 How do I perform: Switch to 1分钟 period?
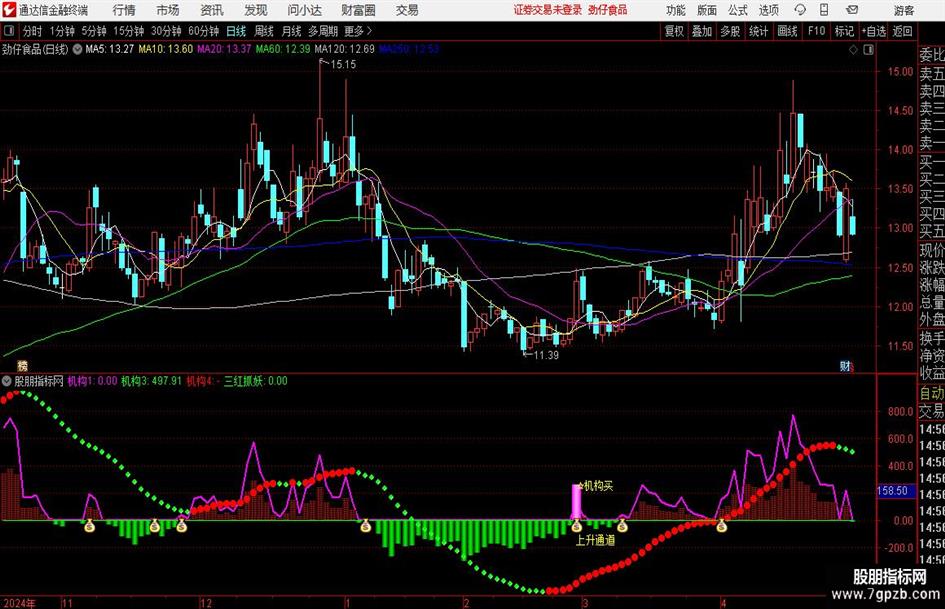pyautogui.click(x=61, y=31)
